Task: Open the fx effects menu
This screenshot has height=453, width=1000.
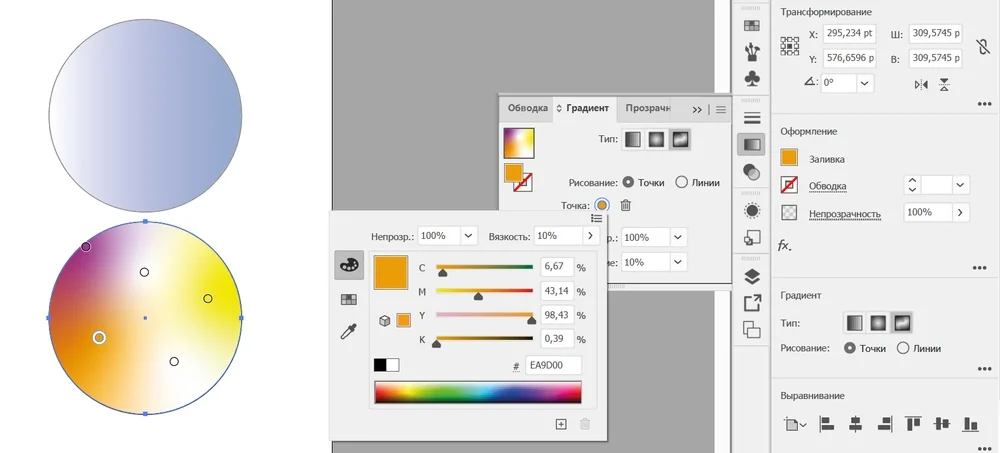Action: pos(785,245)
